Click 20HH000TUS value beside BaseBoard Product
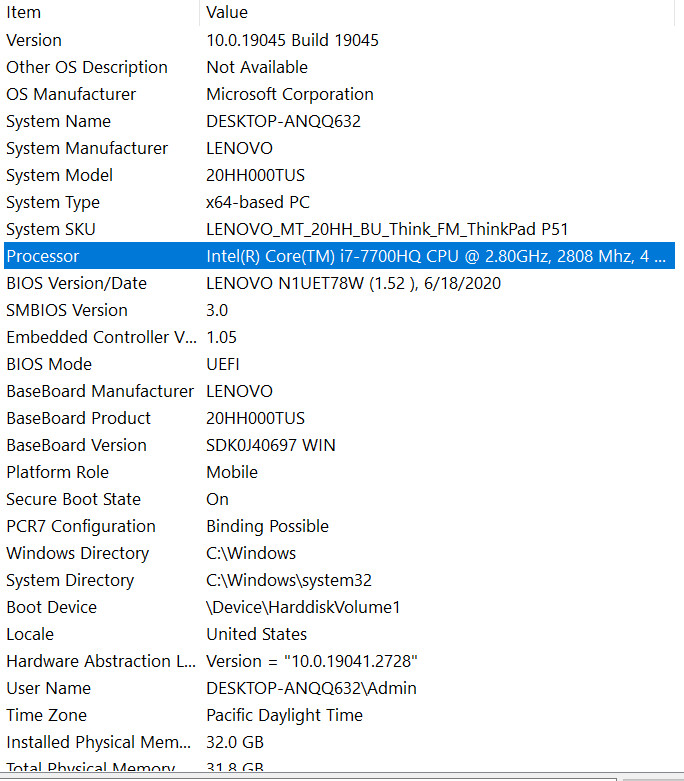684x781 pixels. click(256, 418)
